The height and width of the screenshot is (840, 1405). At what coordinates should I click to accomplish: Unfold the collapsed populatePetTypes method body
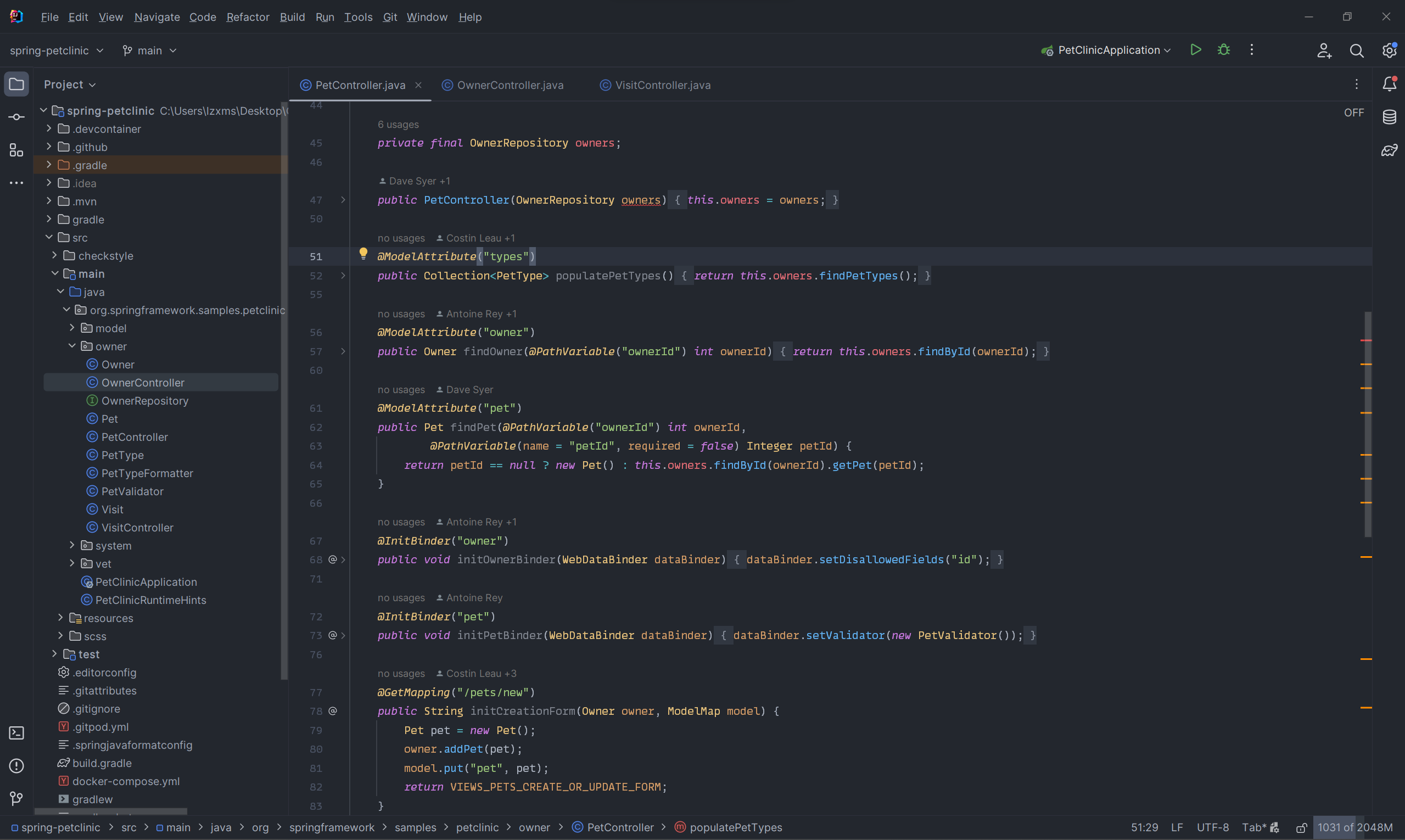(x=343, y=276)
